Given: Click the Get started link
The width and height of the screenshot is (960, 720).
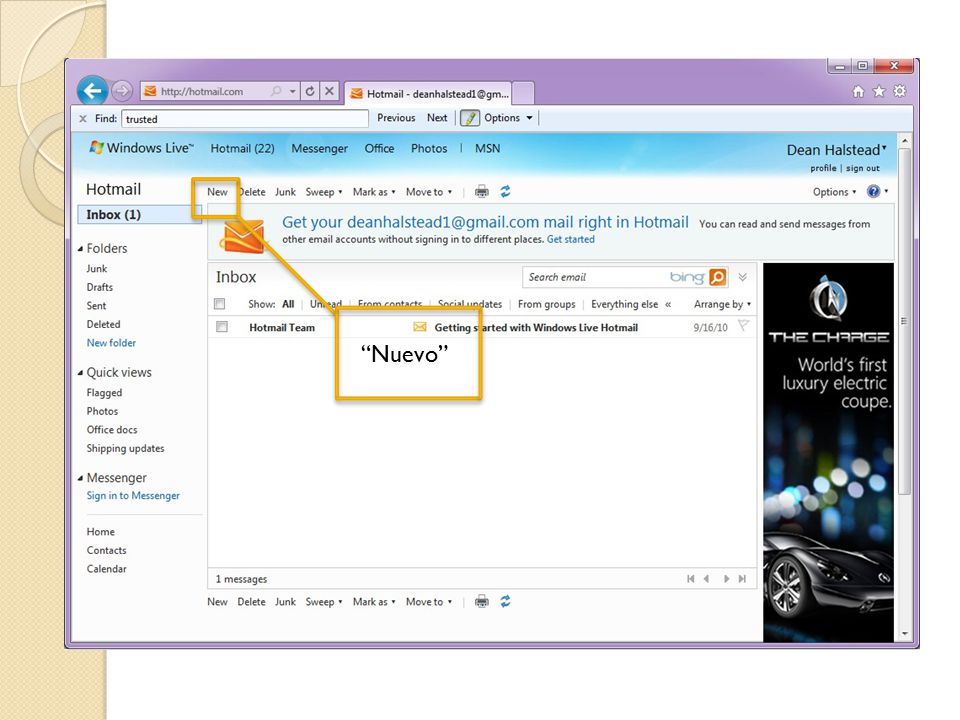Looking at the screenshot, I should click(571, 239).
